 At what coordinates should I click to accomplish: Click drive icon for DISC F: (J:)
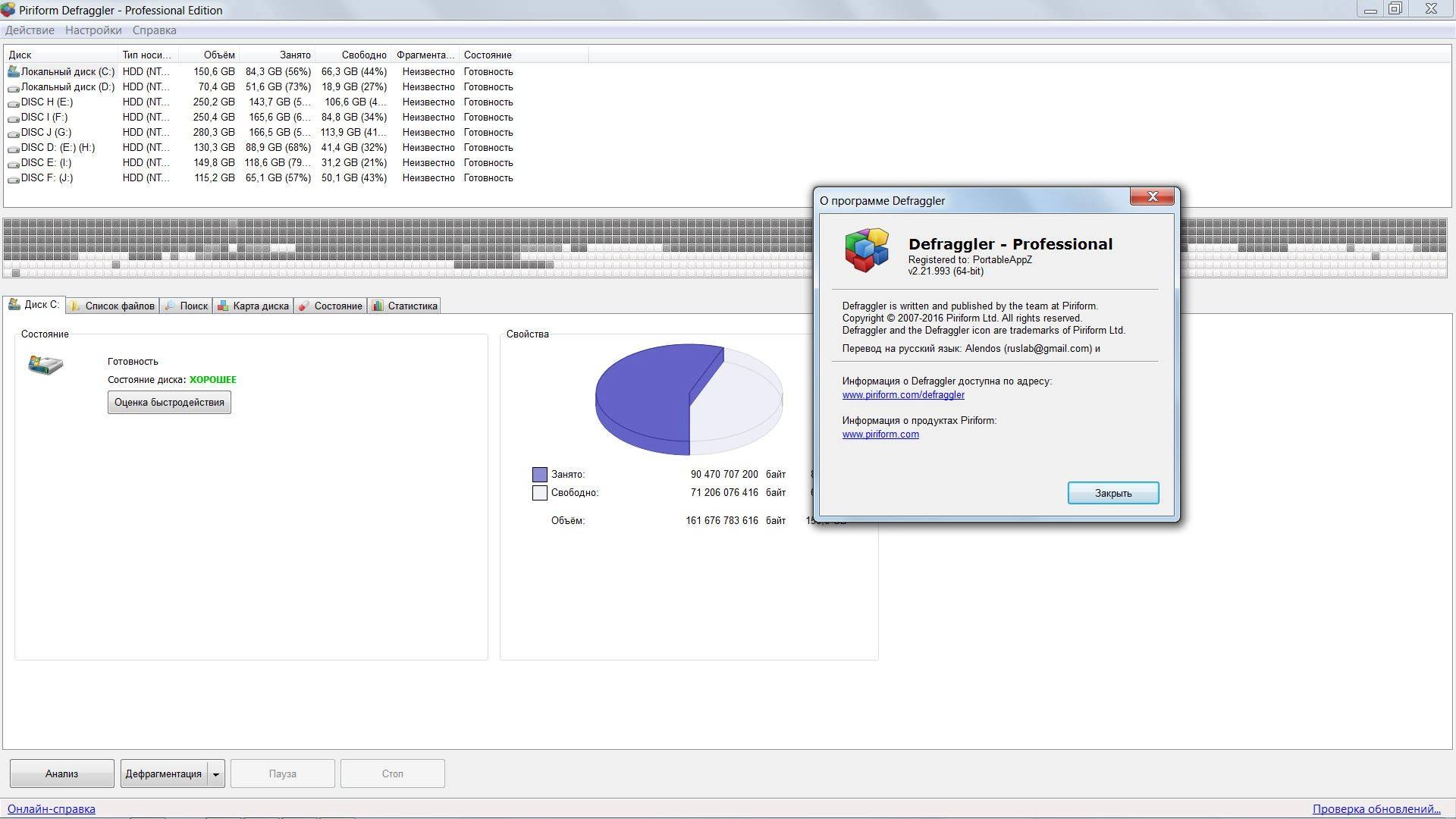pos(14,178)
